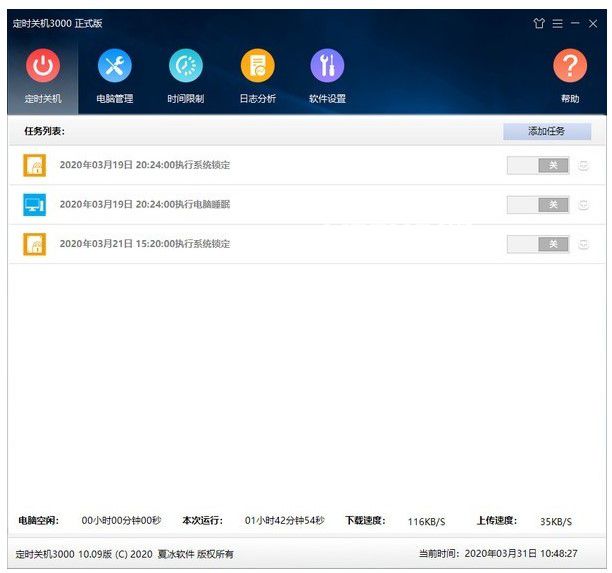Click small icon right of 03月21日 toggle

[584, 244]
